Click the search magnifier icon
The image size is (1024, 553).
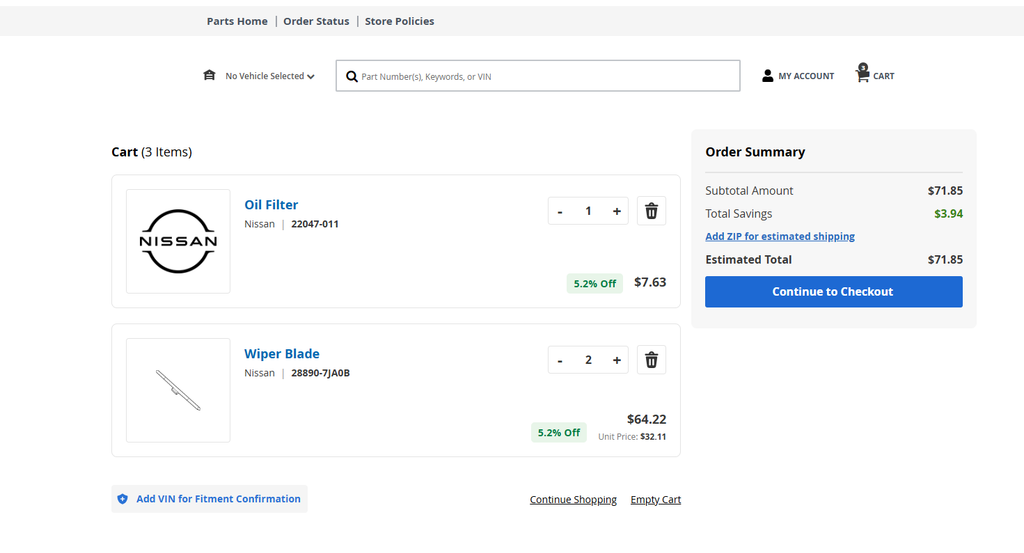[x=351, y=76]
